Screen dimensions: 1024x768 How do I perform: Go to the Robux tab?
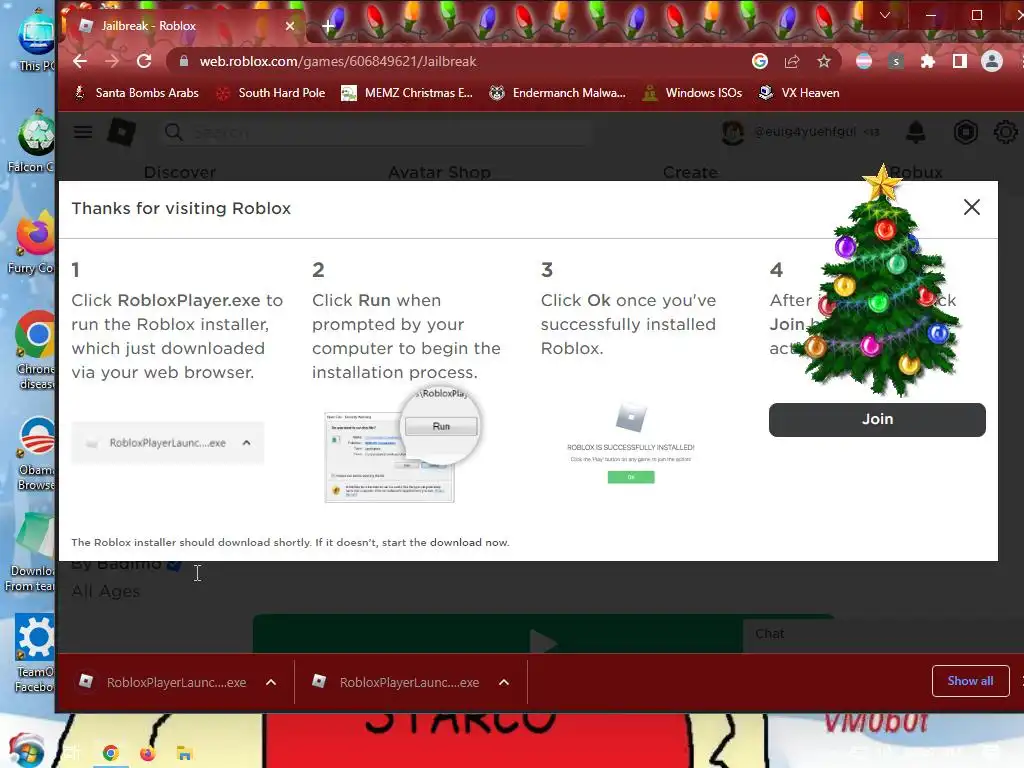pyautogui.click(x=916, y=172)
